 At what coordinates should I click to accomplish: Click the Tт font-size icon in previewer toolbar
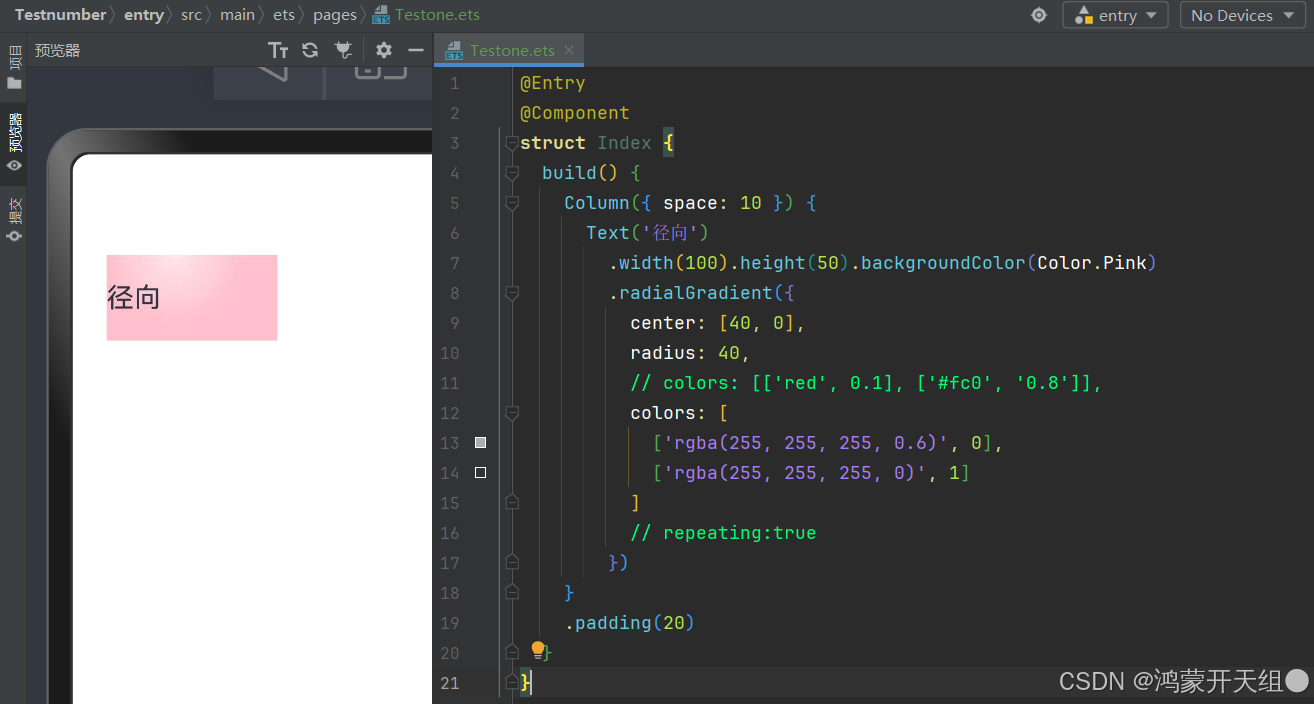[x=278, y=50]
